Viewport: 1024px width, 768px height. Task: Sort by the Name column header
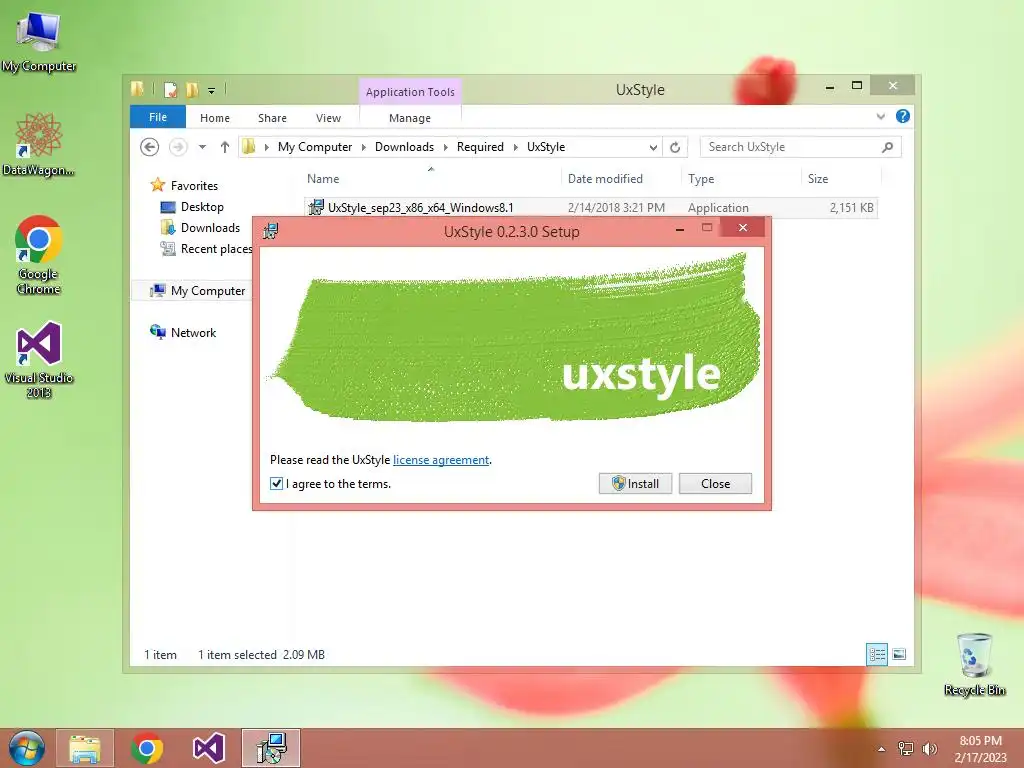(x=431, y=178)
